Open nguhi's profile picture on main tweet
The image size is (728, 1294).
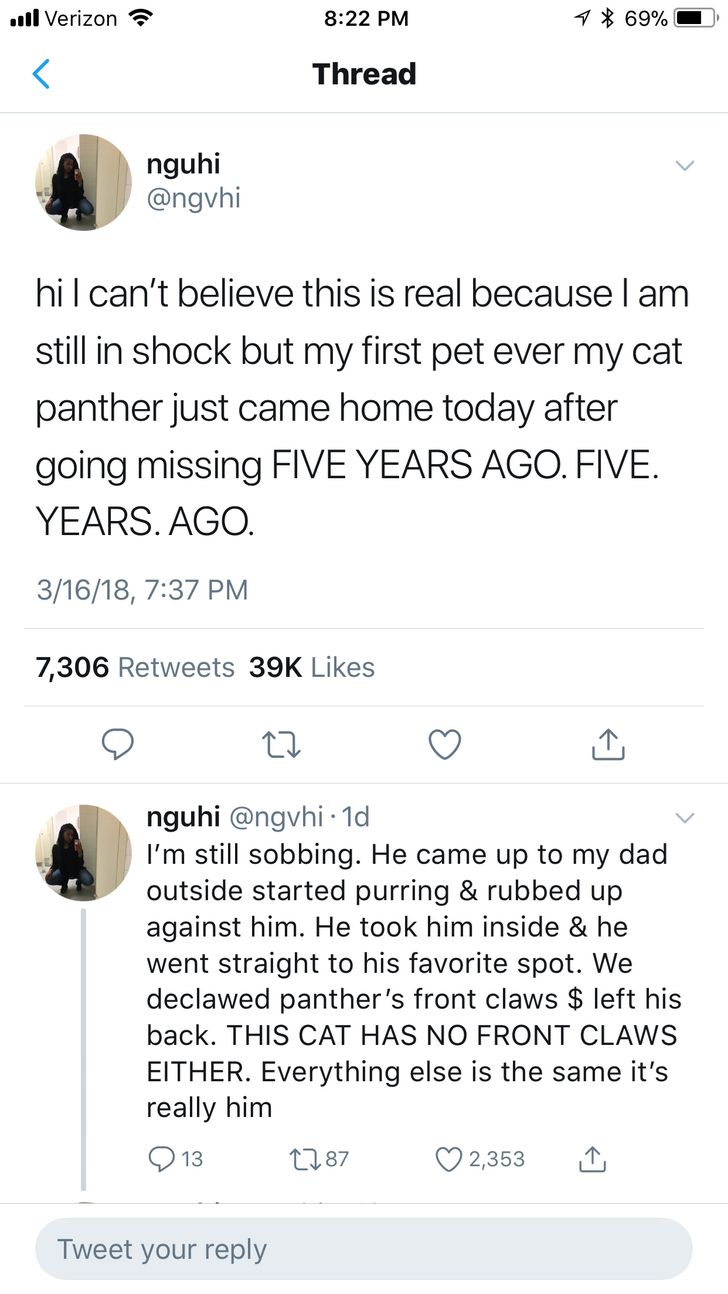tap(83, 182)
